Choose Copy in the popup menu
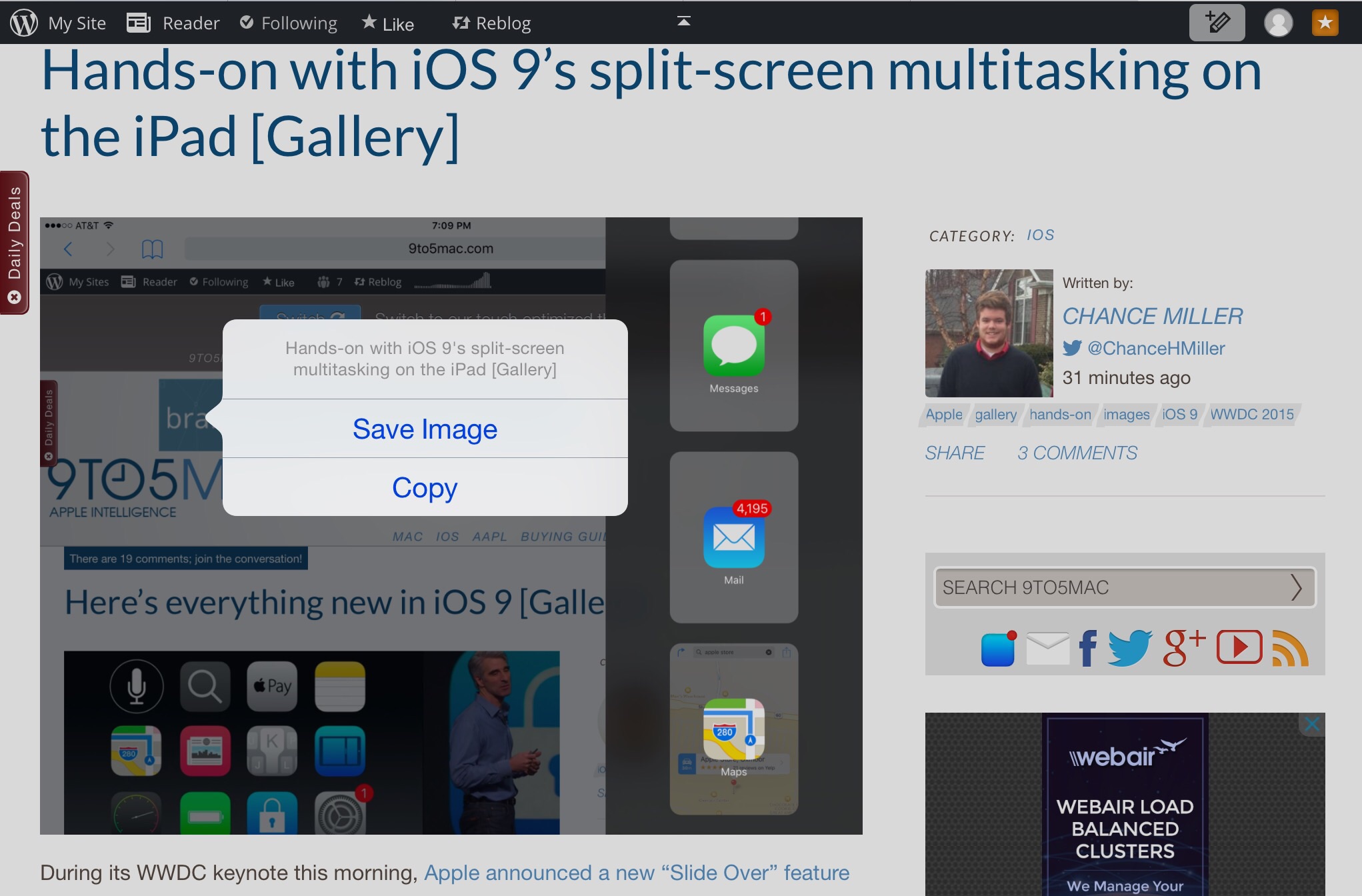The width and height of the screenshot is (1362, 896). (x=425, y=487)
